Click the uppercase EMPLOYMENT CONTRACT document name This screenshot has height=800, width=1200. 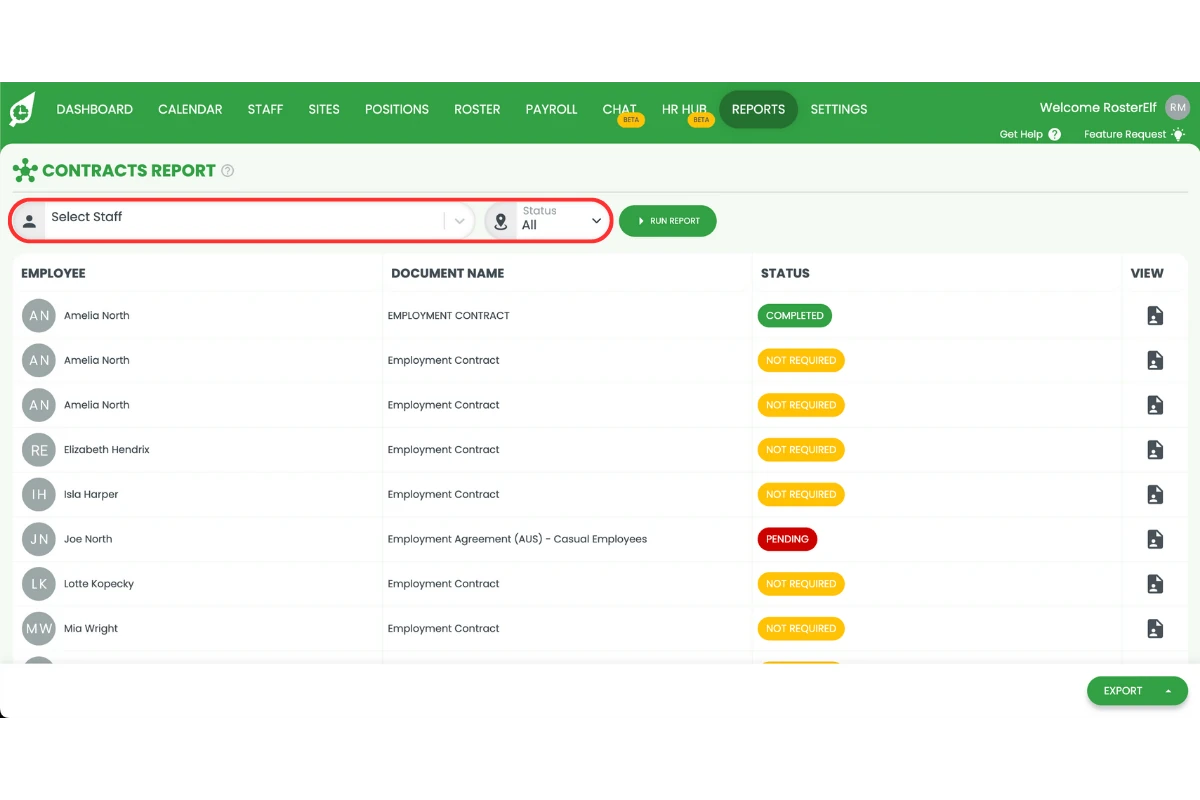pyautogui.click(x=449, y=316)
